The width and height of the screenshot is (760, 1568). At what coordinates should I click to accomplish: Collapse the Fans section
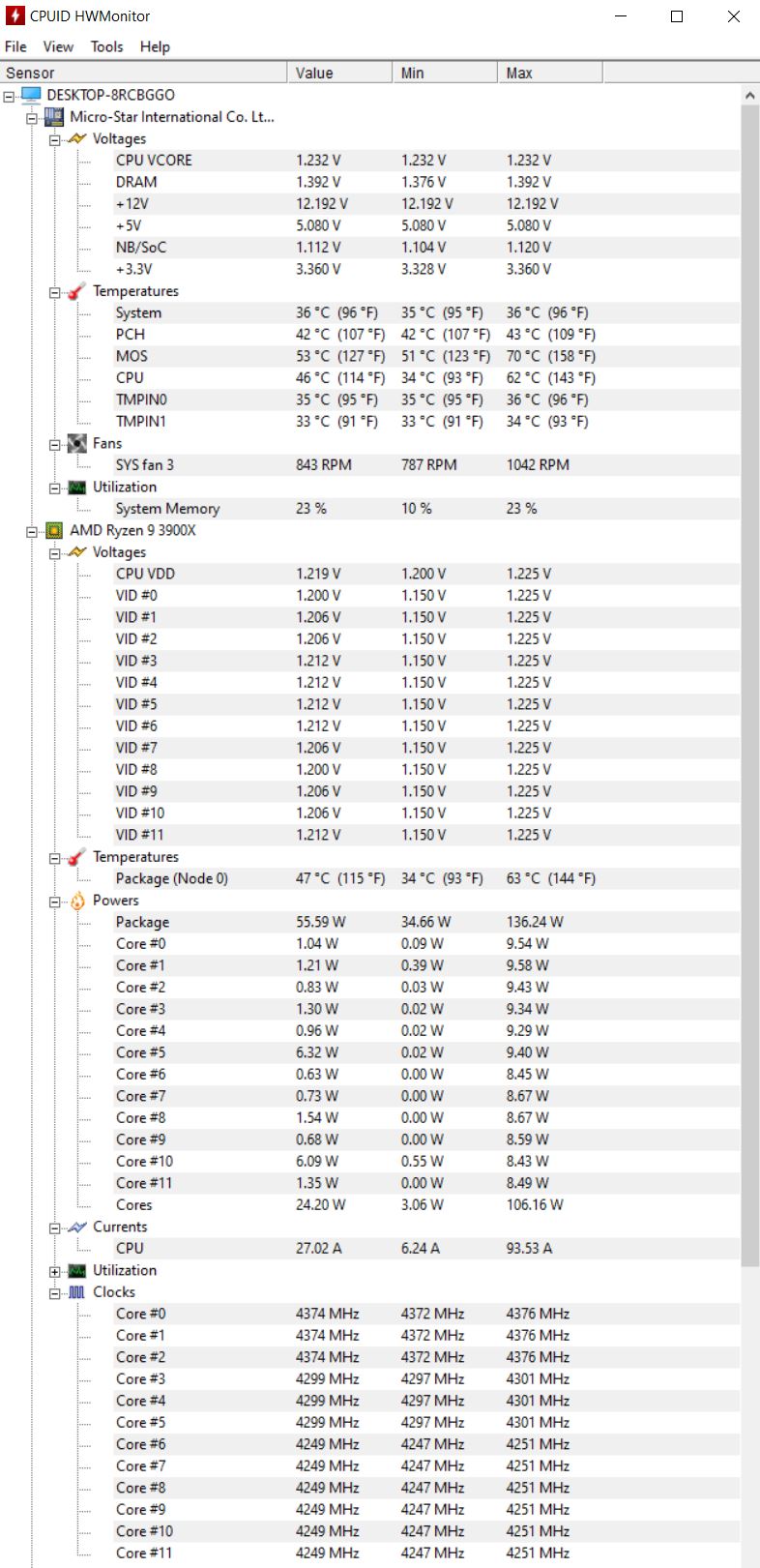click(55, 444)
